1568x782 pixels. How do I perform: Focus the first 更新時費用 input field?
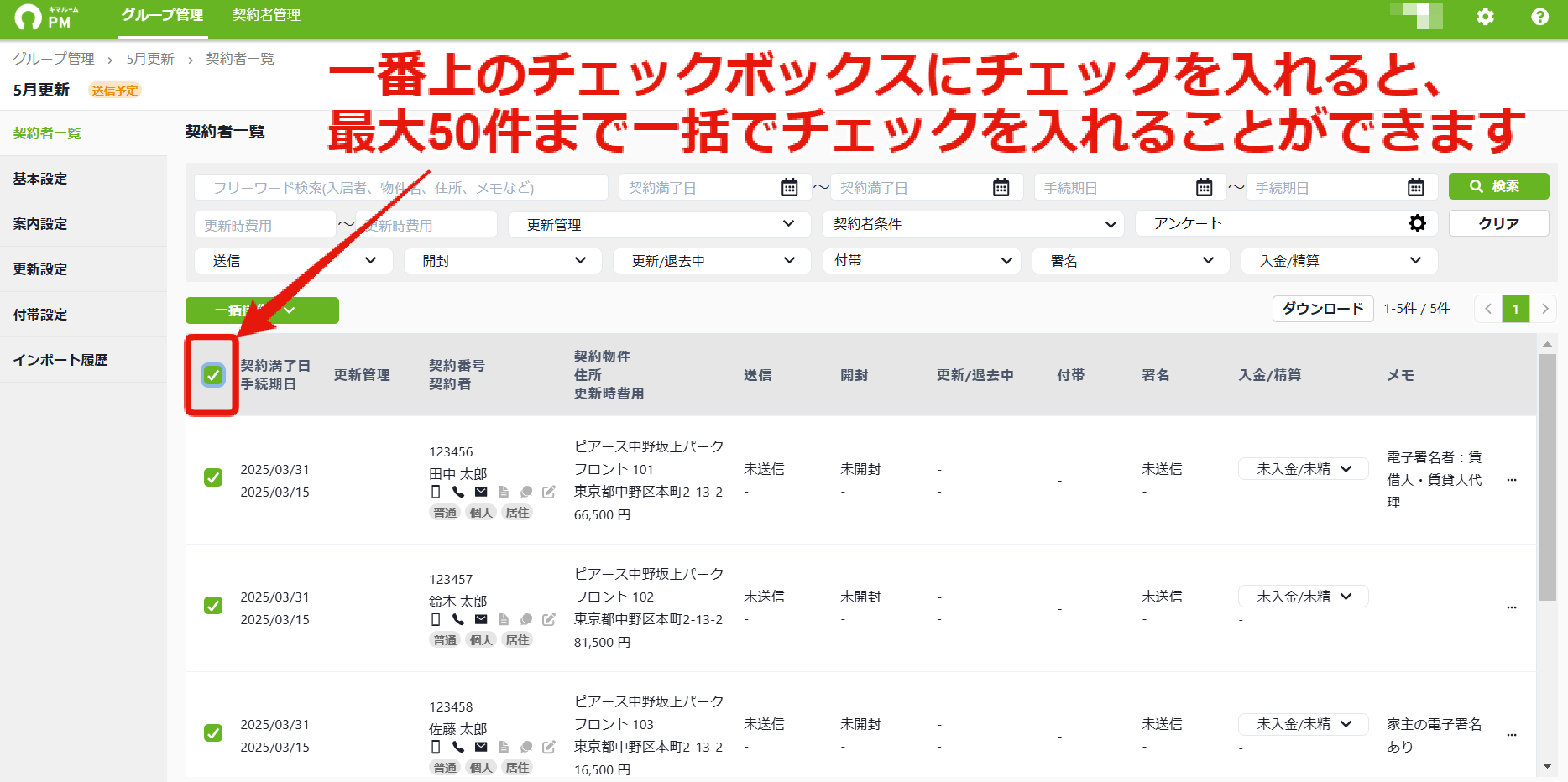coord(265,225)
